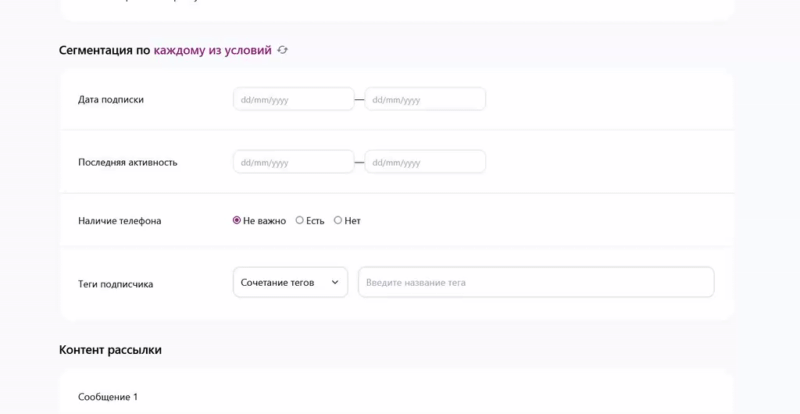This screenshot has height=414, width=800.
Task: Click the 'Теги подписчика' label
Action: (x=115, y=284)
